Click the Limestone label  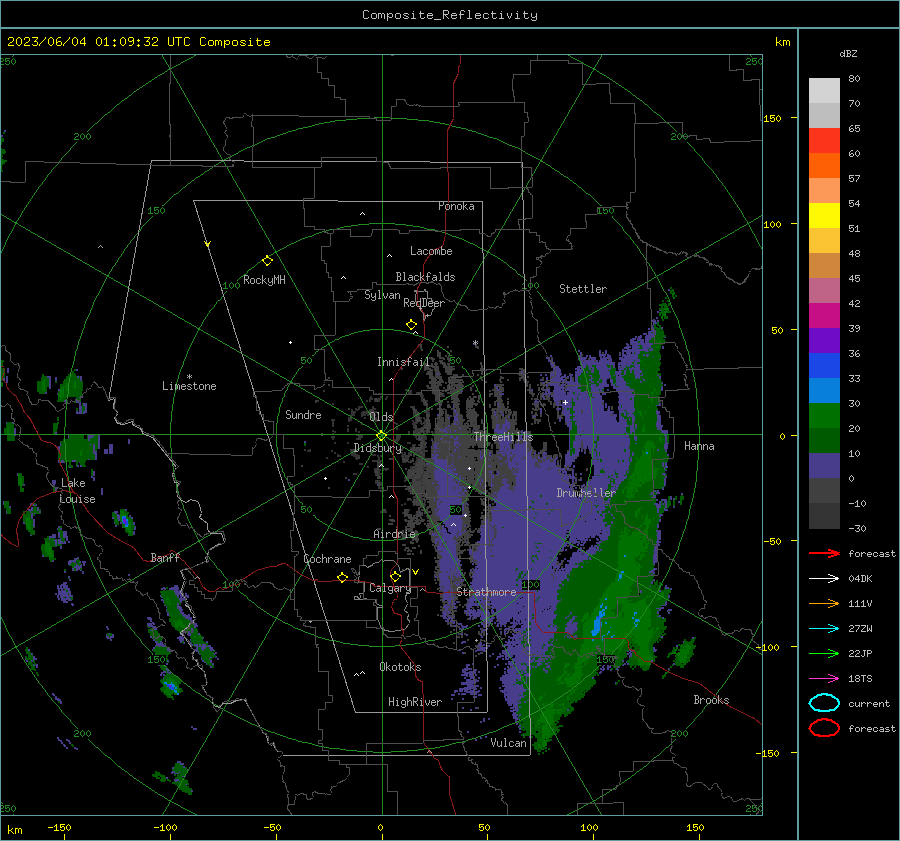point(189,386)
